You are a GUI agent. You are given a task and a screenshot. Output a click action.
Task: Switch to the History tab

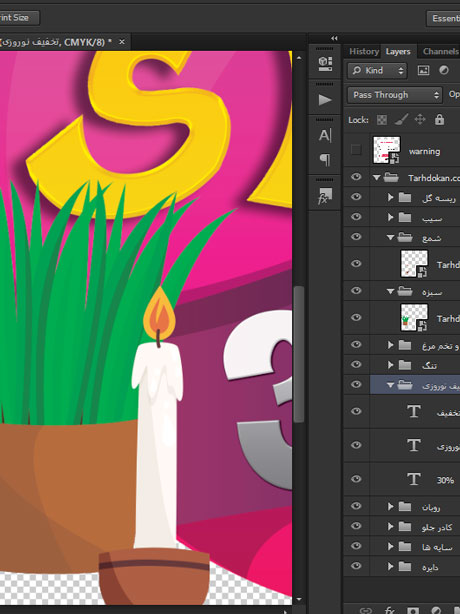click(364, 52)
